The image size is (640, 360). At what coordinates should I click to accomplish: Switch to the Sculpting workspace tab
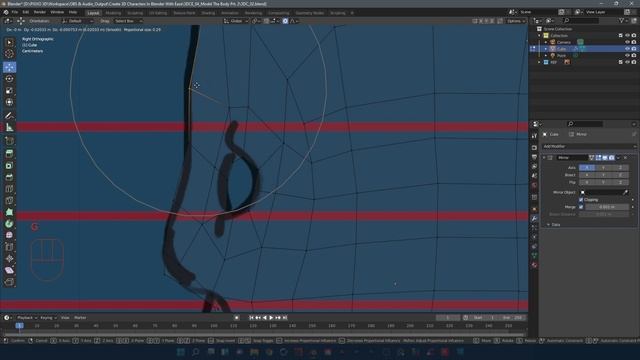[x=135, y=13]
